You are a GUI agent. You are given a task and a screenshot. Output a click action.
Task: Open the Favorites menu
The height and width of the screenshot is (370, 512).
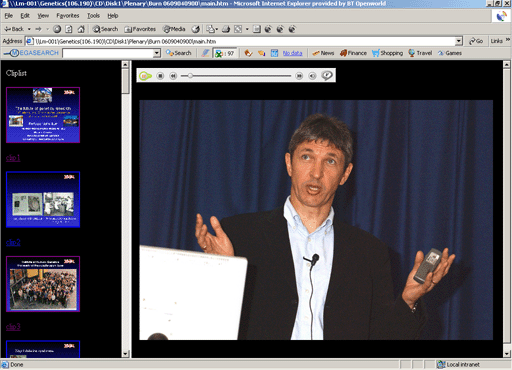68,16
